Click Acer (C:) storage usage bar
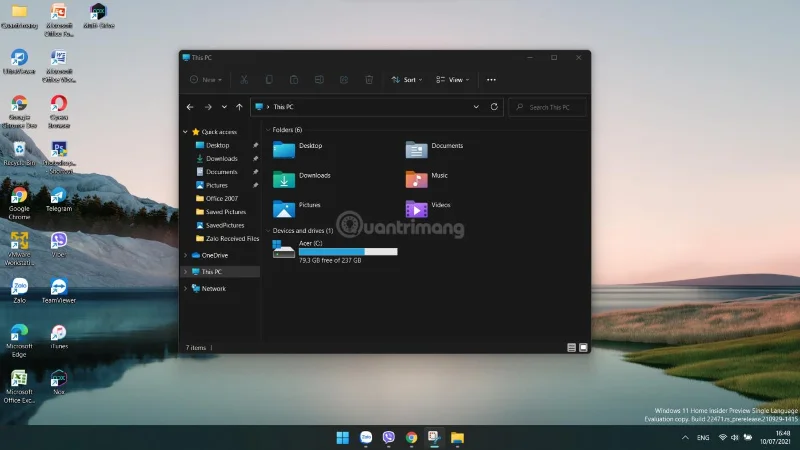800x450 pixels. coord(348,252)
